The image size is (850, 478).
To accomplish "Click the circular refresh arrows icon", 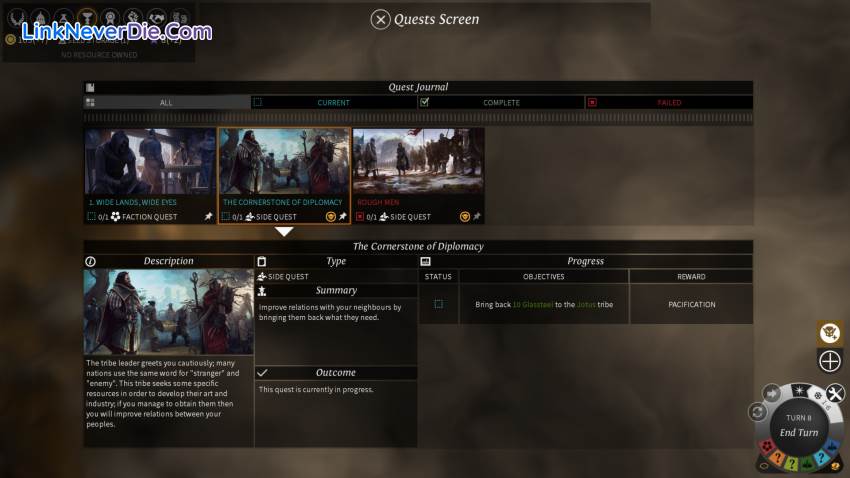I will tap(757, 412).
